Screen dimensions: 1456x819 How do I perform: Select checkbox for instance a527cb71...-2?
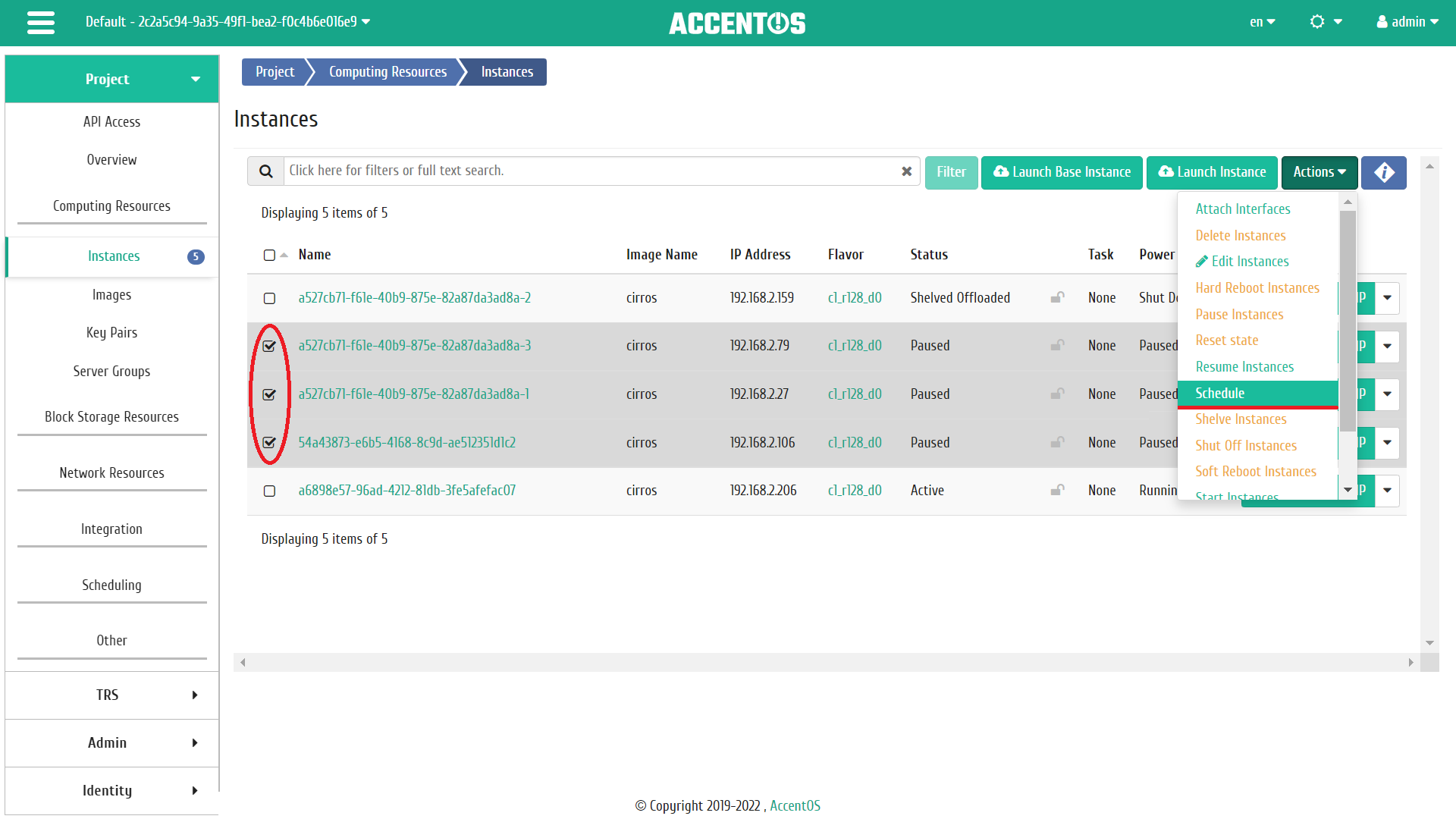coord(269,299)
